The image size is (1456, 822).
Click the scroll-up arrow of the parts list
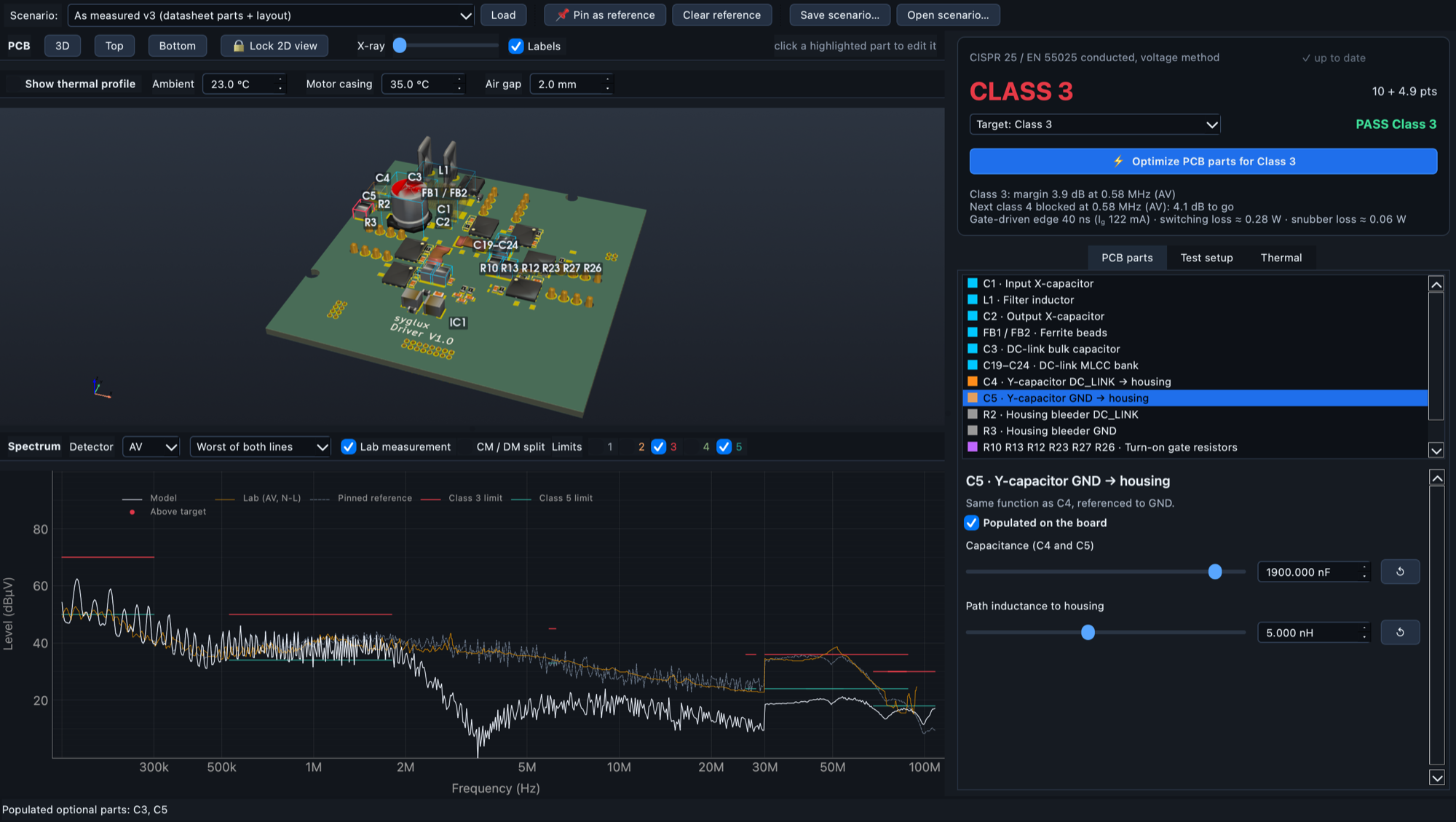pyautogui.click(x=1436, y=284)
